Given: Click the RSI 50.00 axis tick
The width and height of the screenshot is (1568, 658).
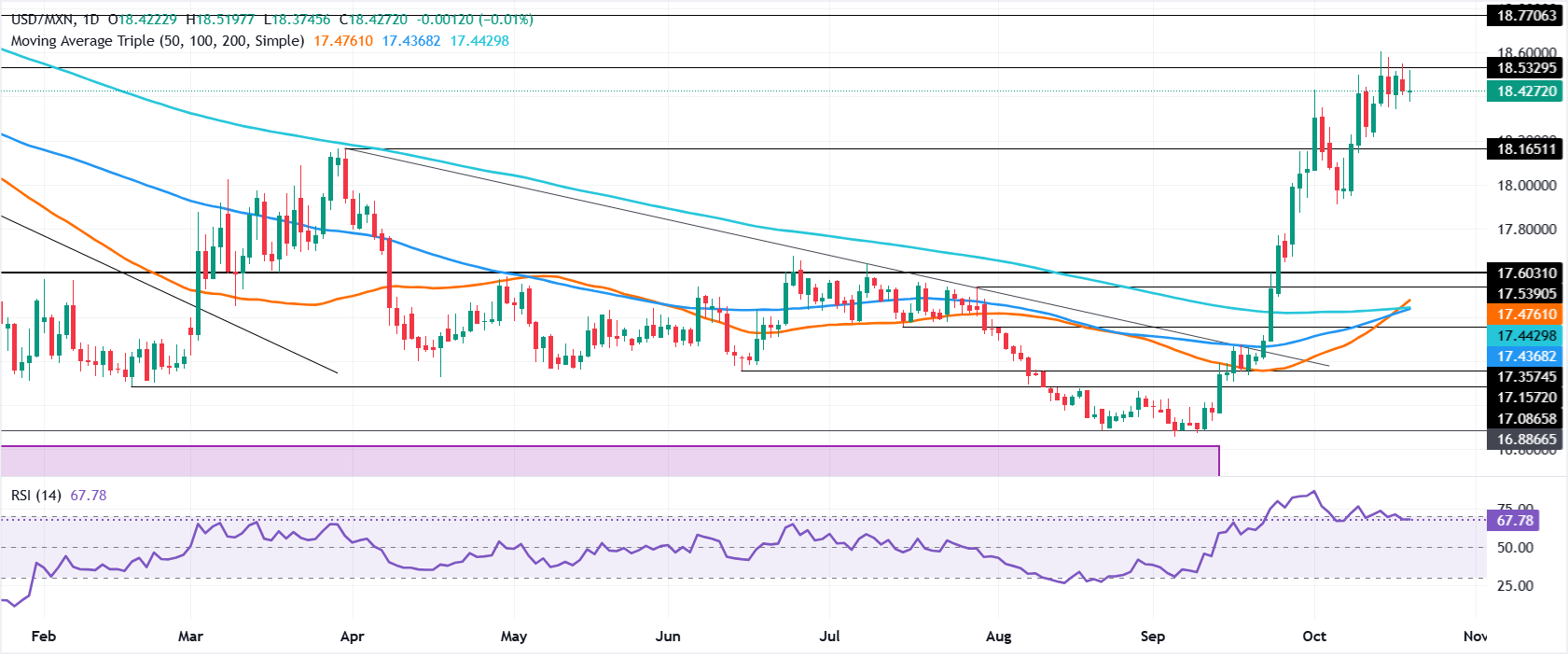Looking at the screenshot, I should point(1516,548).
